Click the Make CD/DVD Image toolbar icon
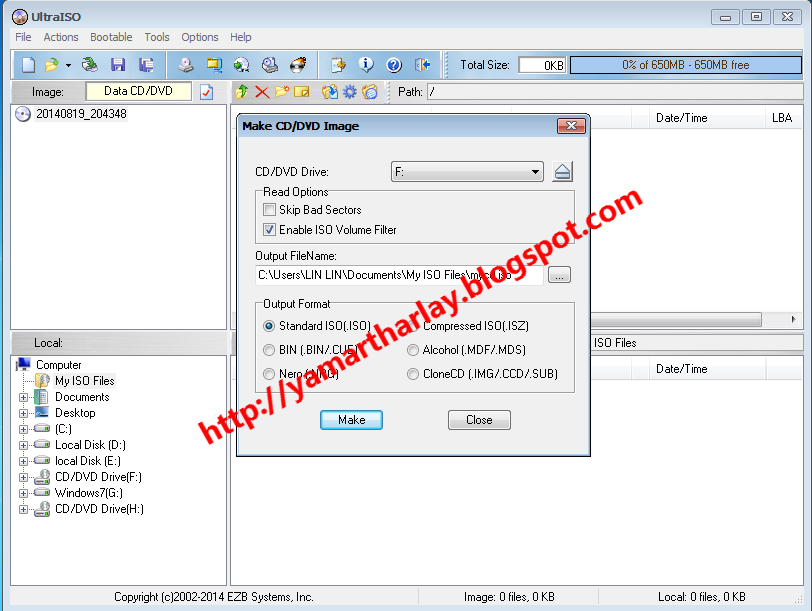Viewport: 812px width, 611px height. tap(185, 65)
